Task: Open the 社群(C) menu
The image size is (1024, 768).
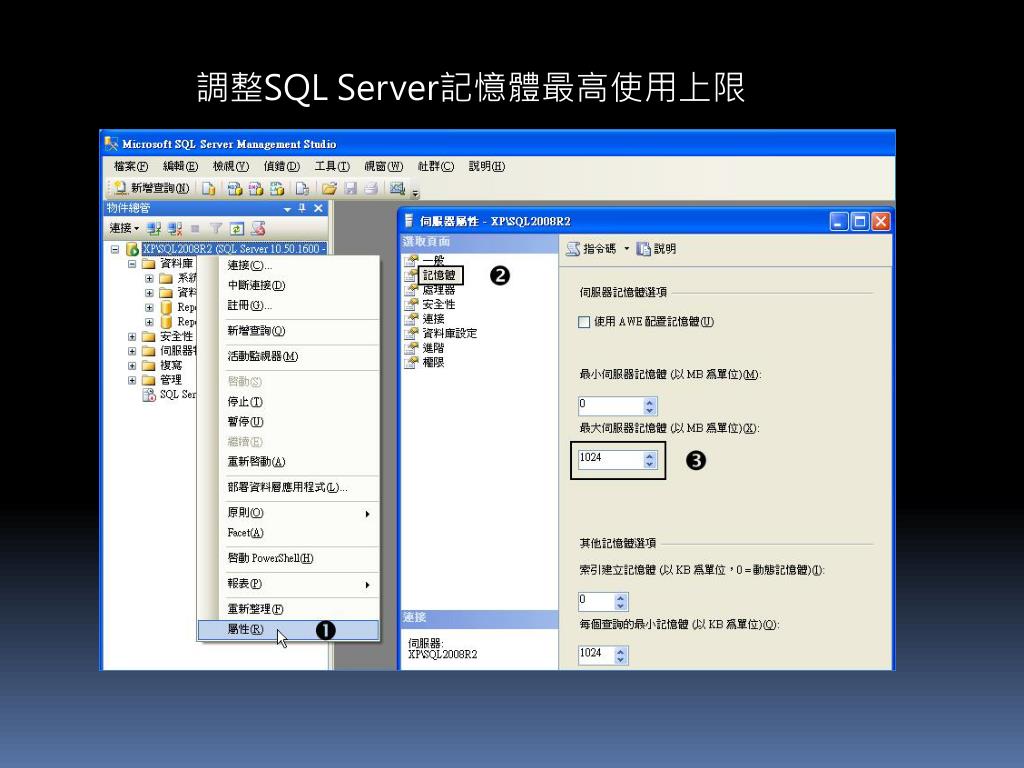Action: click(x=436, y=167)
